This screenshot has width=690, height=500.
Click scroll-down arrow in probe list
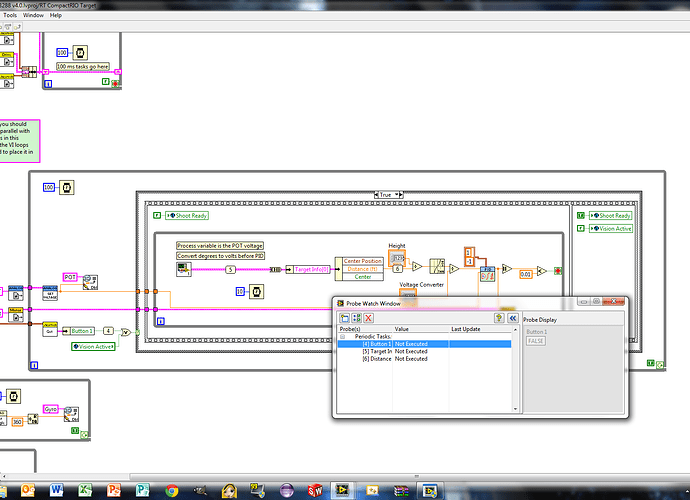coord(515,409)
